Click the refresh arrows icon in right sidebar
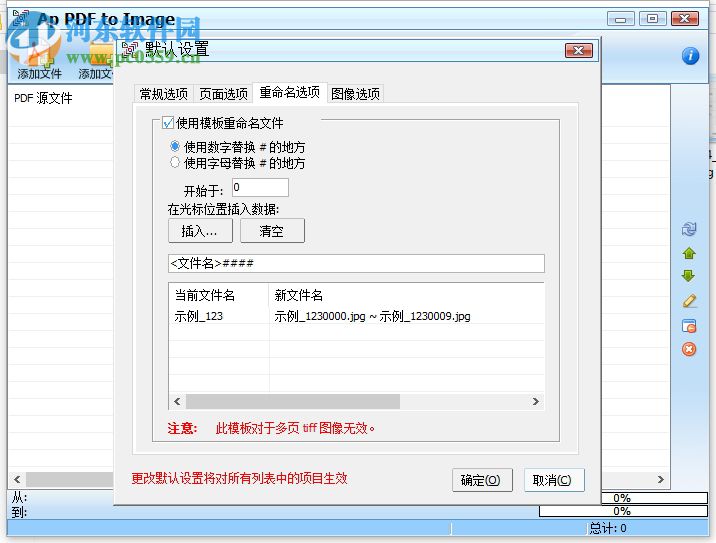The height and width of the screenshot is (543, 716). (689, 229)
